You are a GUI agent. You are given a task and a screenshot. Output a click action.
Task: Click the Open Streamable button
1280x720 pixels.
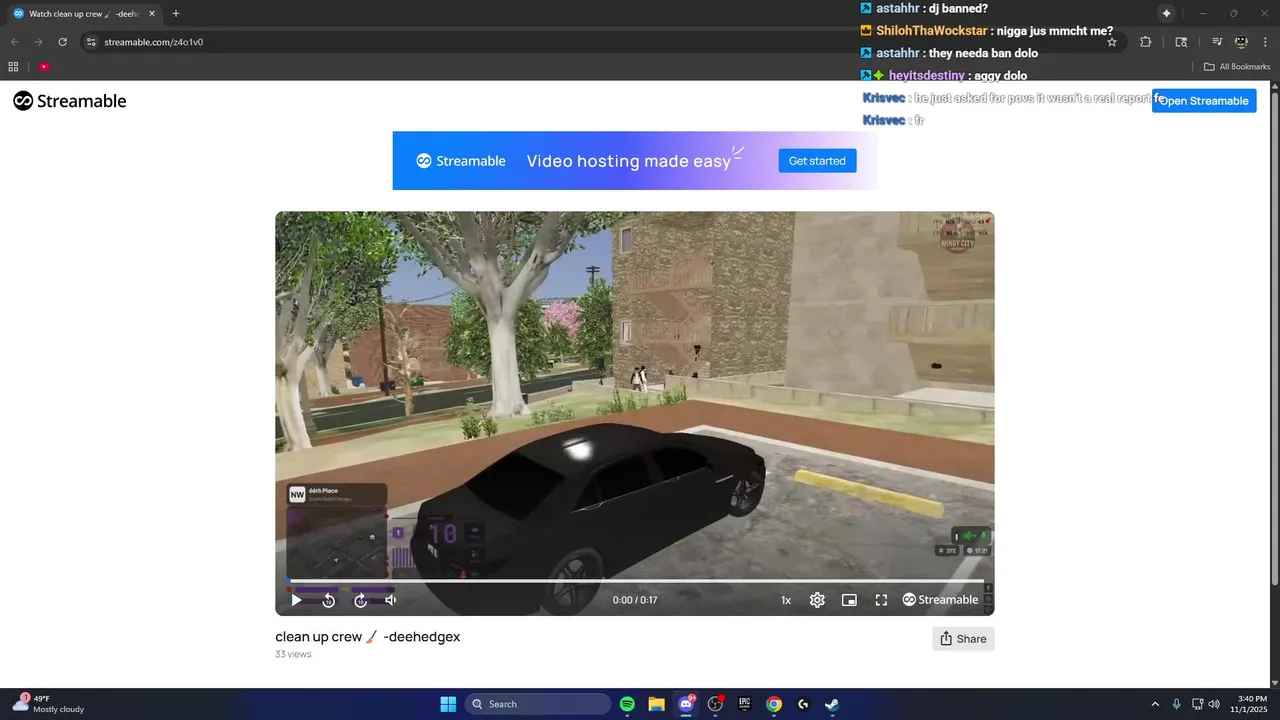[x=1204, y=101]
